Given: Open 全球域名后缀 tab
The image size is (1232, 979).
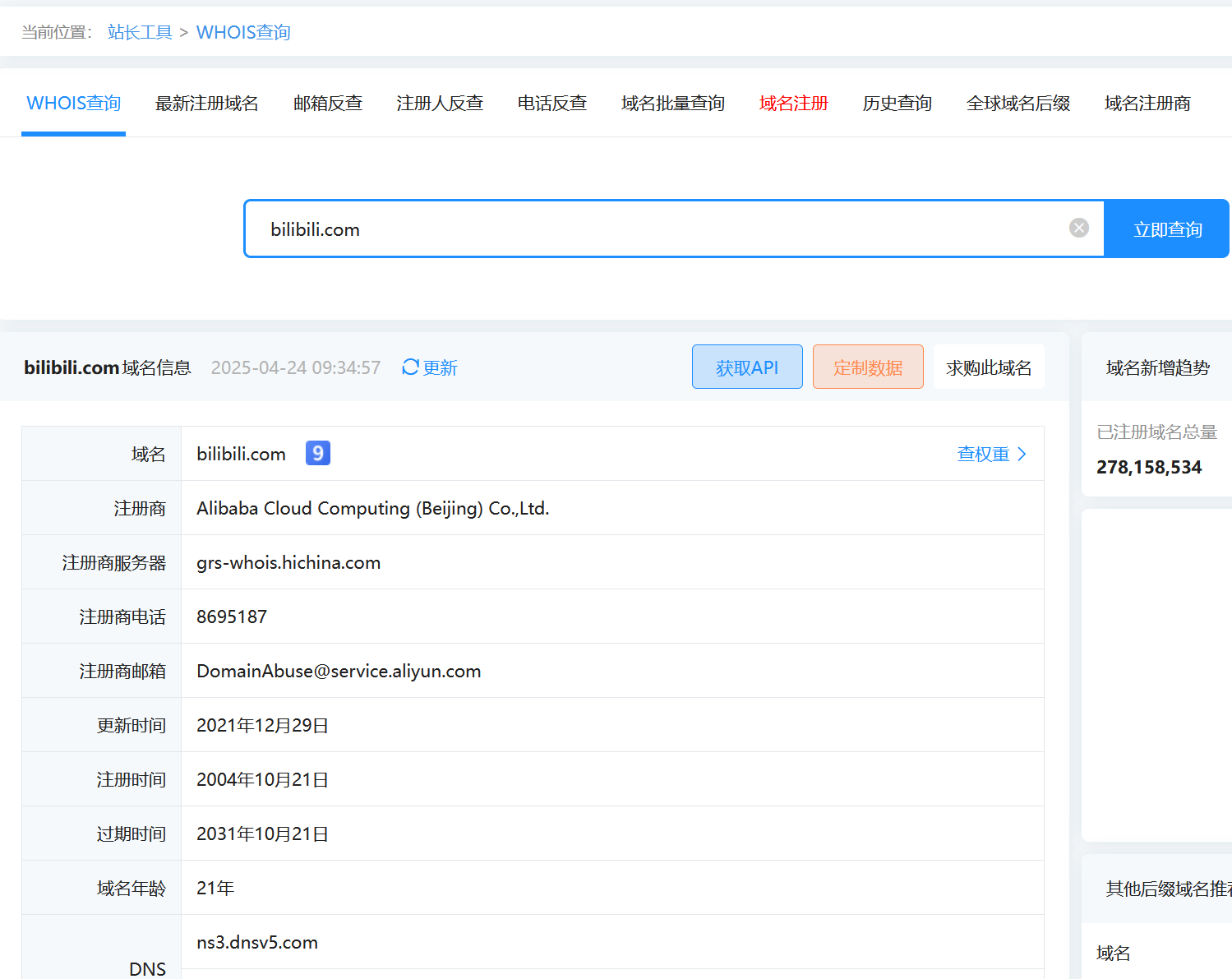Looking at the screenshot, I should point(1018,103).
